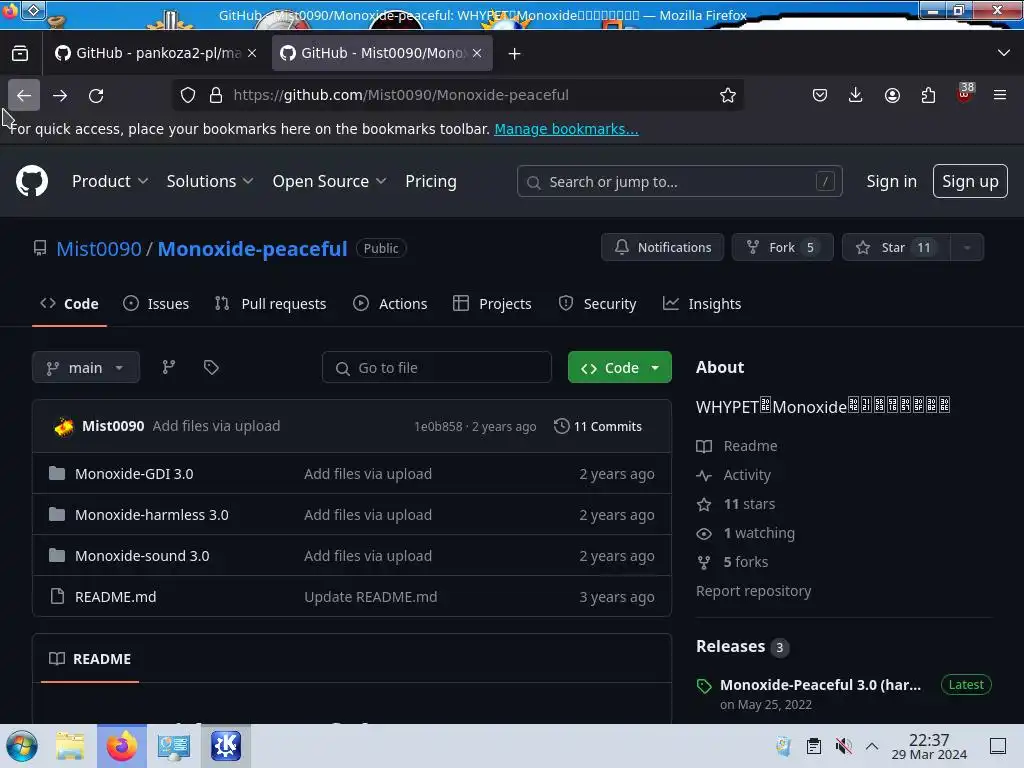Click the Firefox taskbar icon
The height and width of the screenshot is (768, 1024).
[x=121, y=746]
